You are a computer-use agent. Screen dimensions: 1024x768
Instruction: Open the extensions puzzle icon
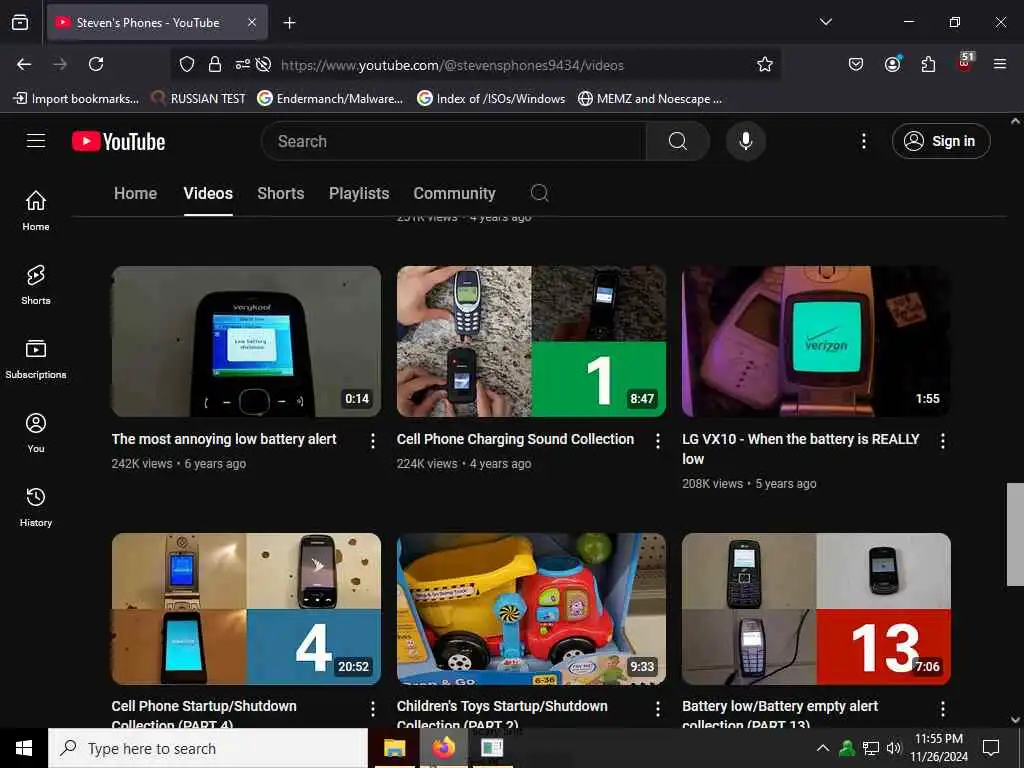928,64
